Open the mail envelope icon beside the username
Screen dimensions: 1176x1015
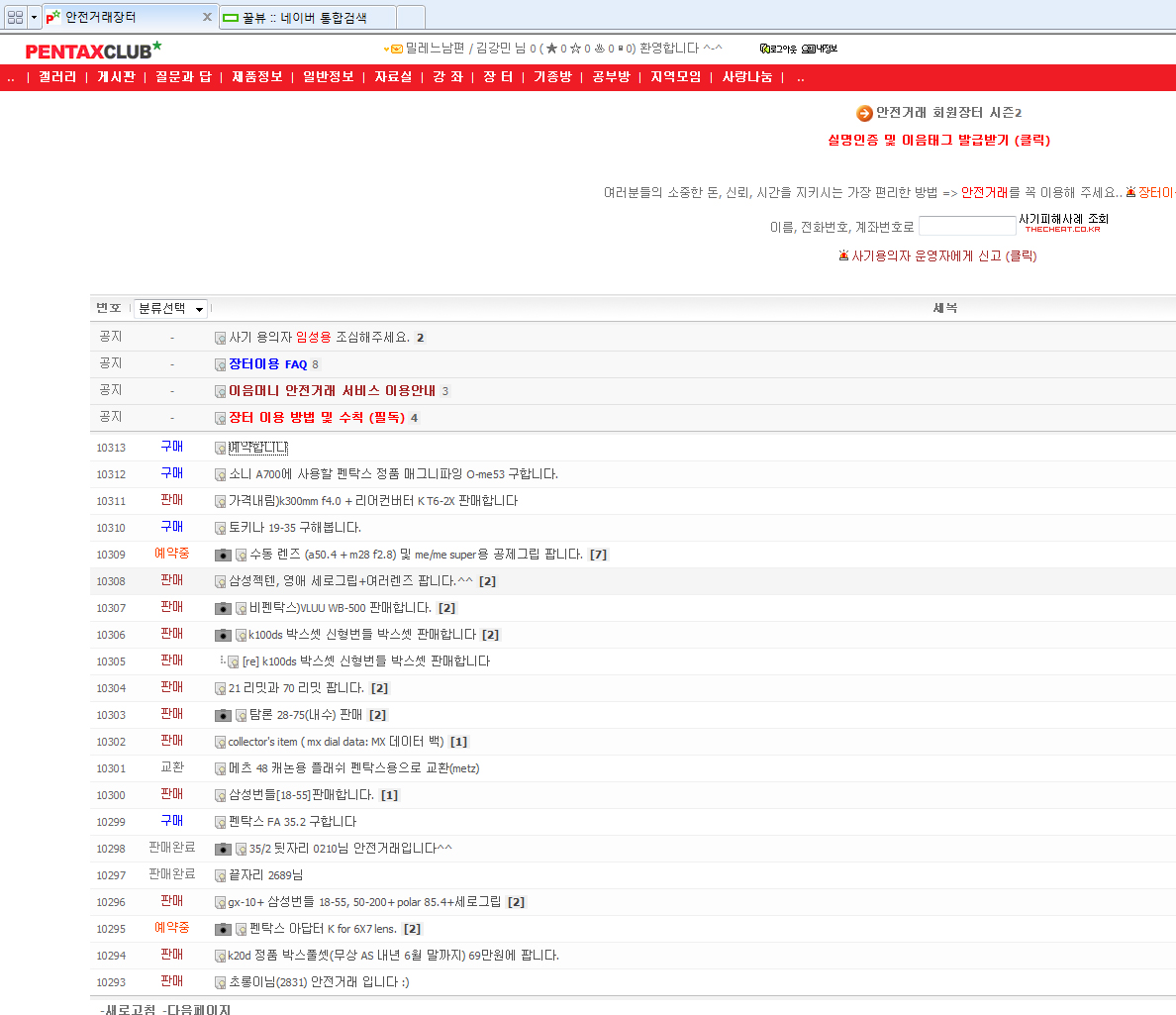coord(395,49)
